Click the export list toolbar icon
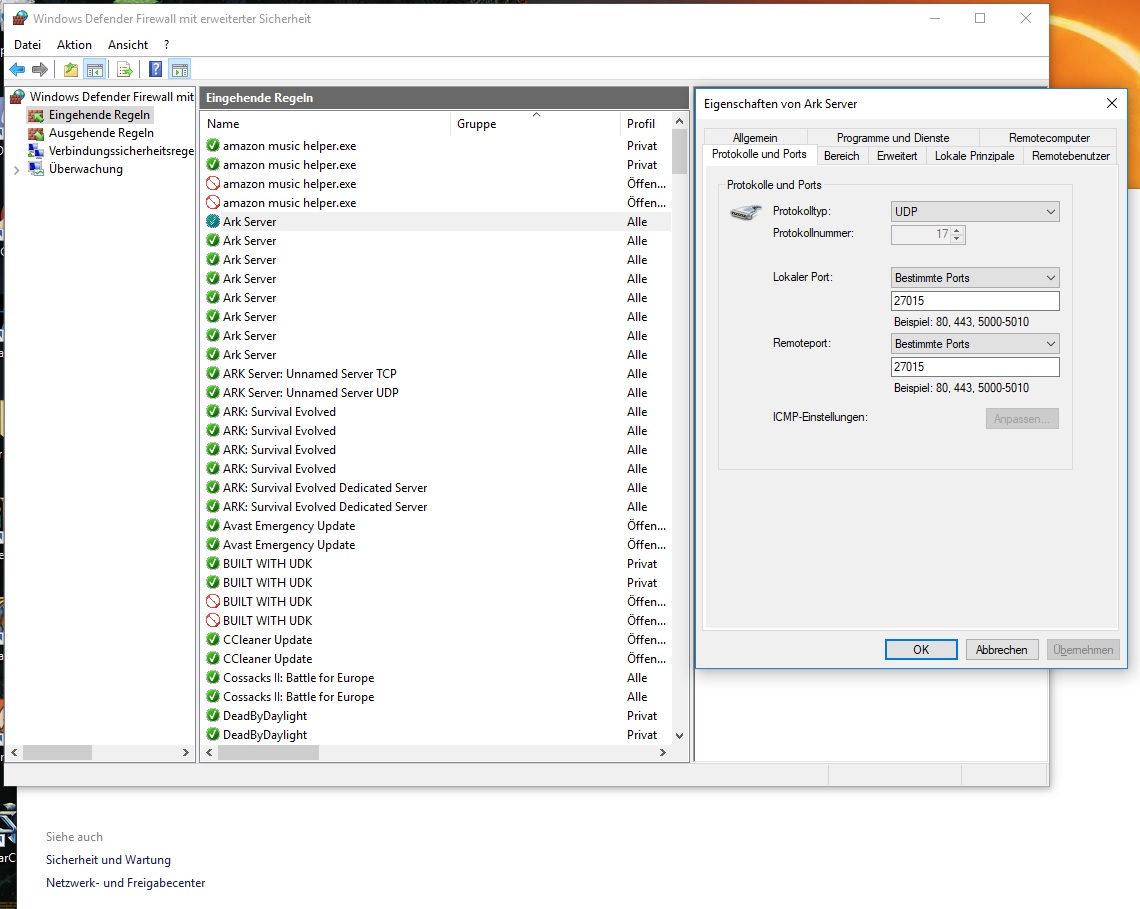Viewport: 1140px width, 909px height. [x=125, y=70]
